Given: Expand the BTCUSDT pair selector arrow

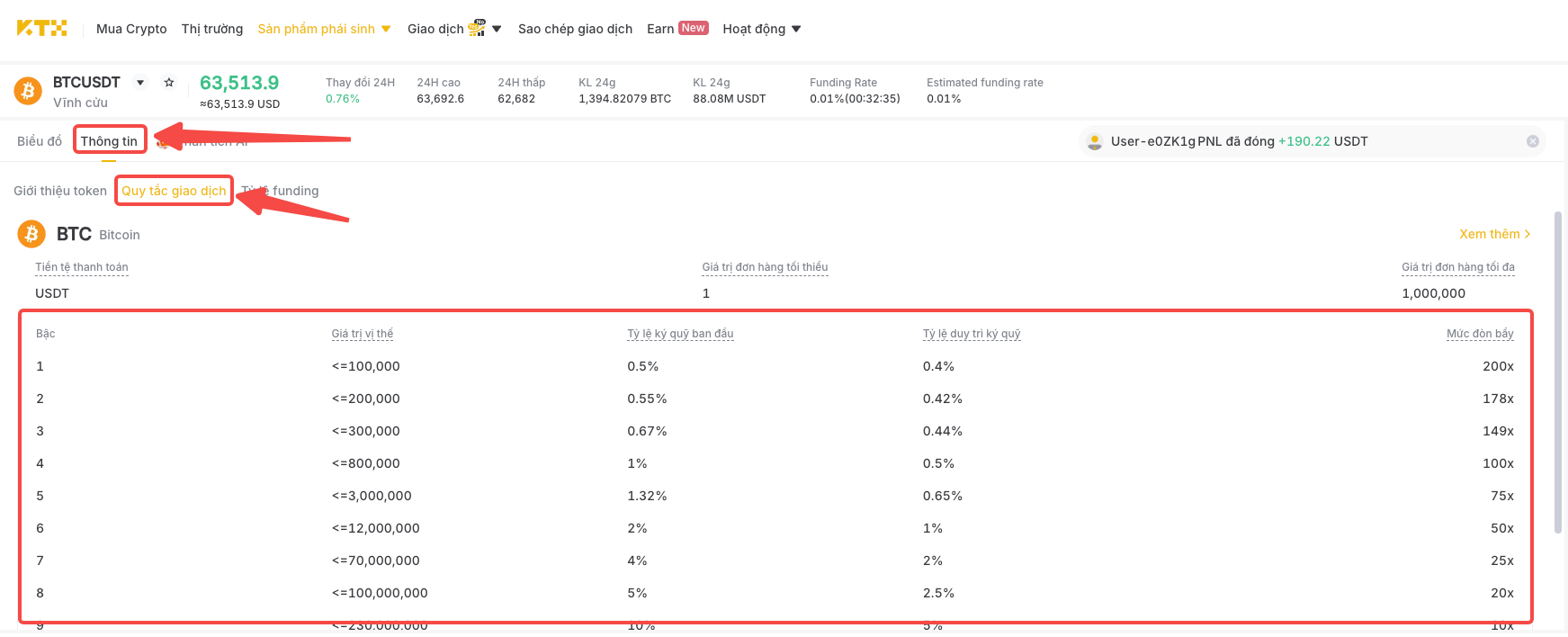Looking at the screenshot, I should tap(140, 82).
